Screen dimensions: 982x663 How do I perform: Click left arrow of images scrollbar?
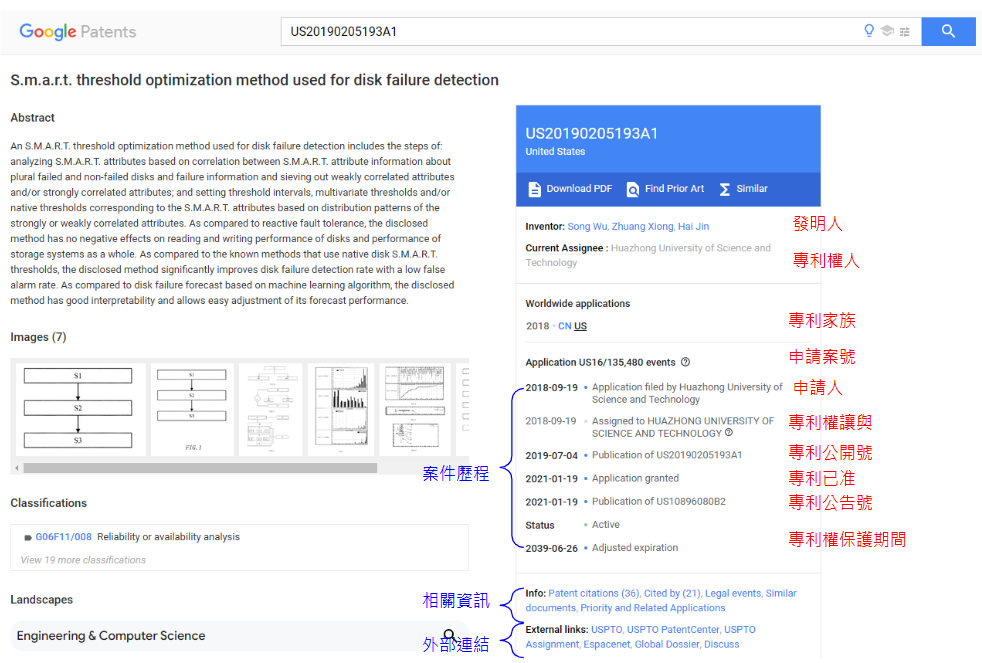[17, 468]
